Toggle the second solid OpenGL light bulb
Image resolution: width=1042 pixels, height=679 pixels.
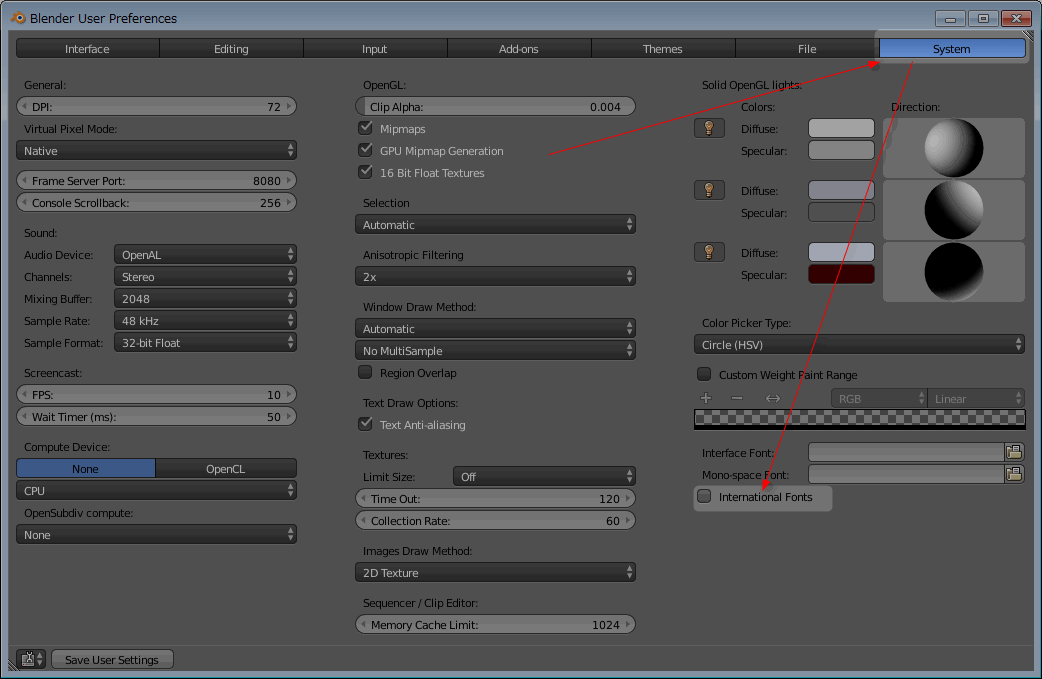tap(709, 190)
